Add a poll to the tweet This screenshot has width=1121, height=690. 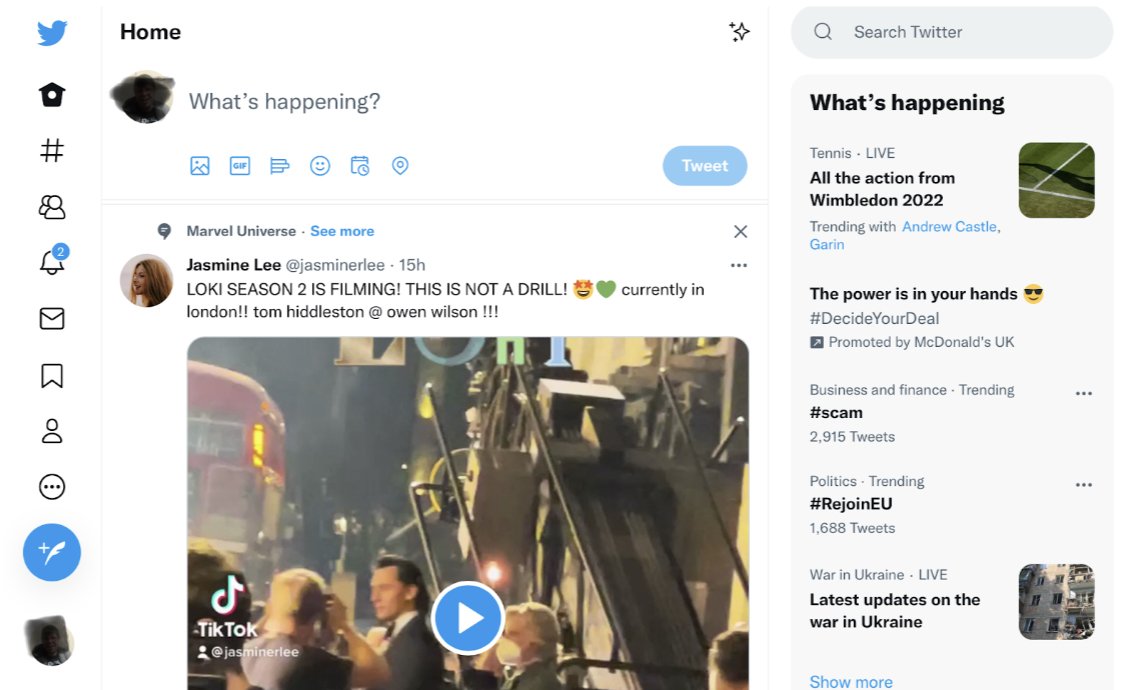pos(280,166)
